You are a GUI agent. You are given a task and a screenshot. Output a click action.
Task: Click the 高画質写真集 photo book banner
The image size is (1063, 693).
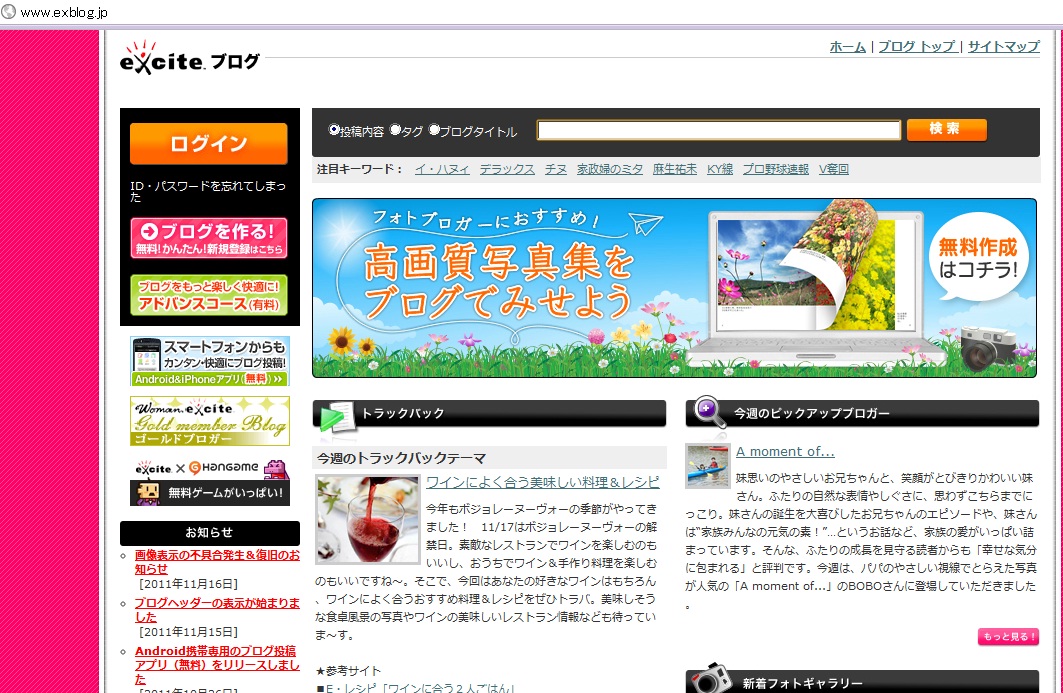674,288
